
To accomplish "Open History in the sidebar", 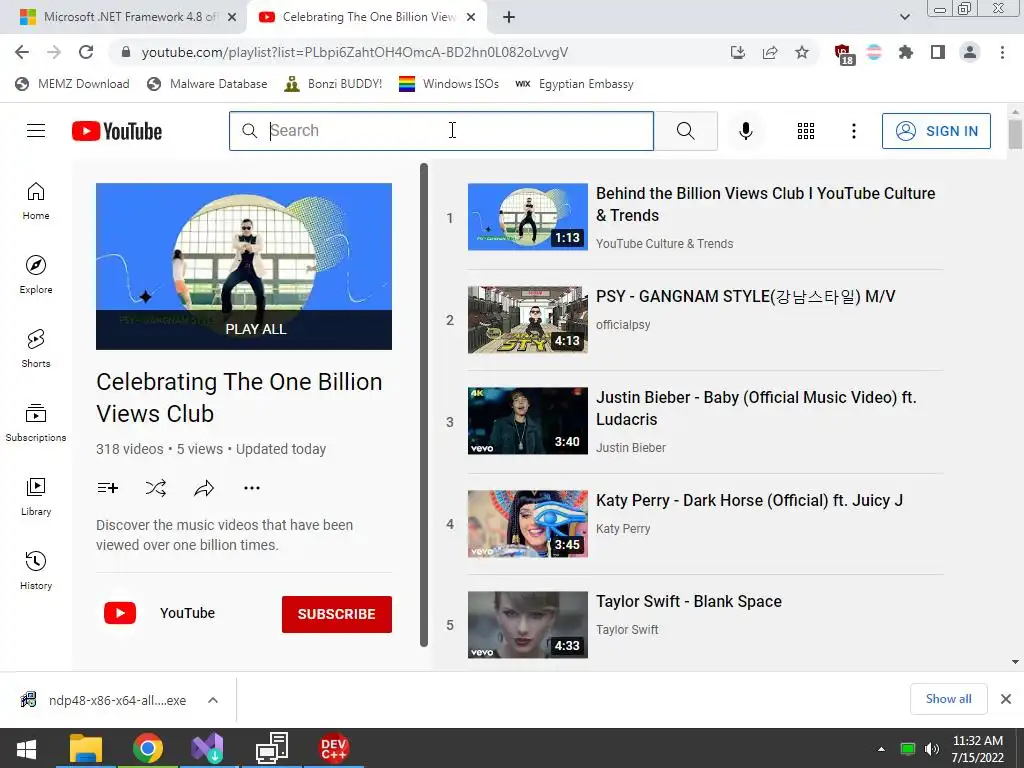I will 36,570.
